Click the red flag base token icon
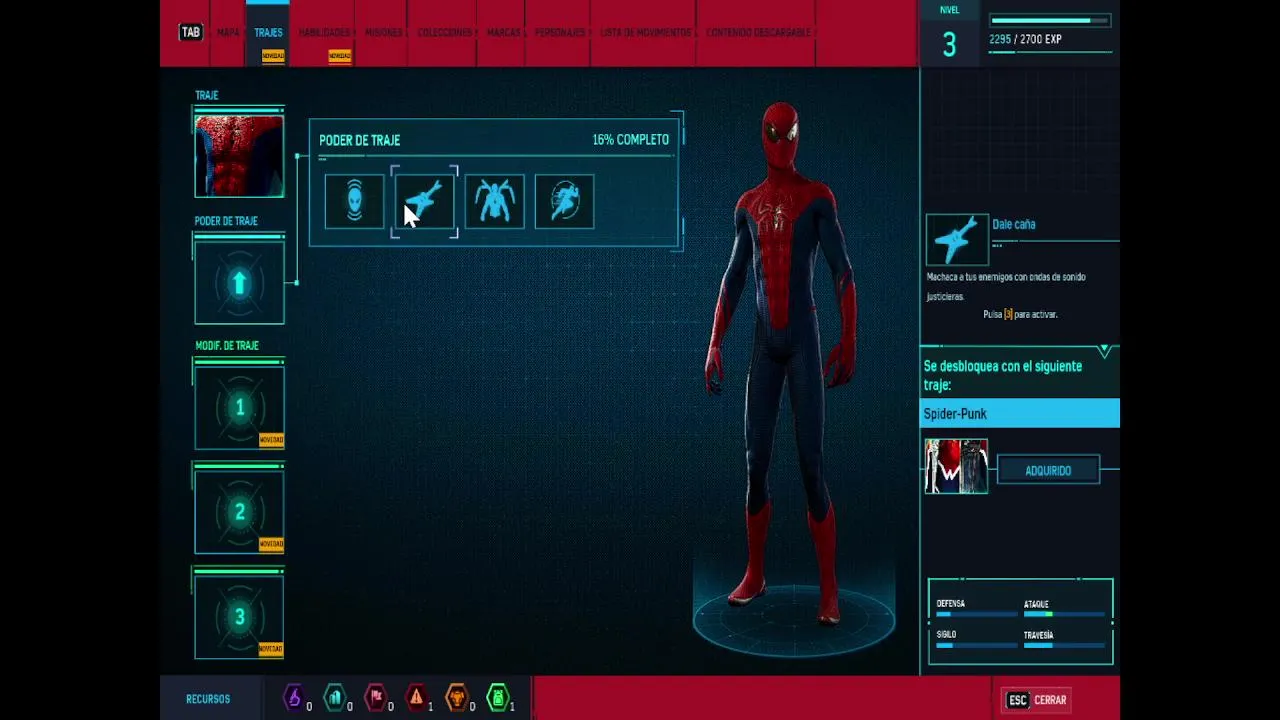 tap(376, 697)
